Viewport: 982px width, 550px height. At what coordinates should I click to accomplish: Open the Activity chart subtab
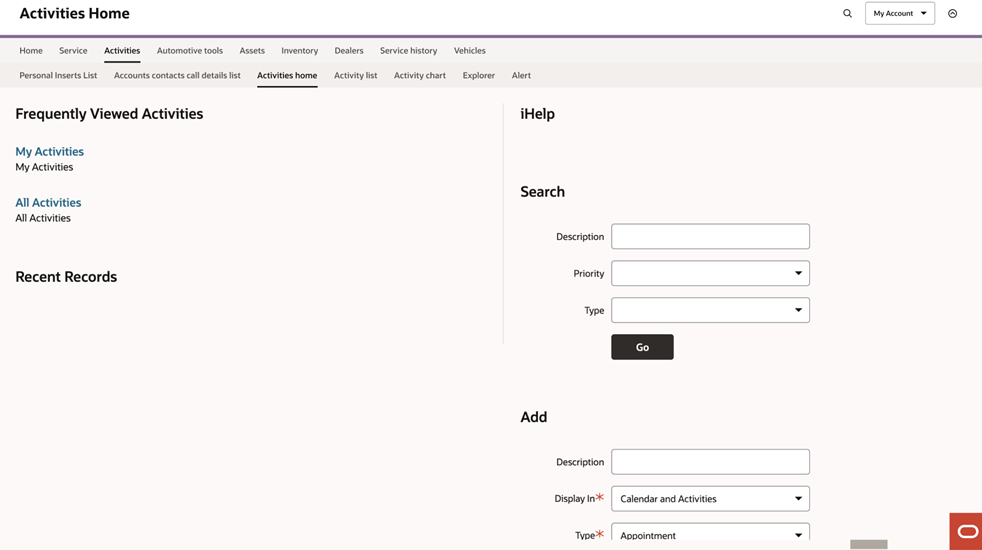tap(419, 76)
